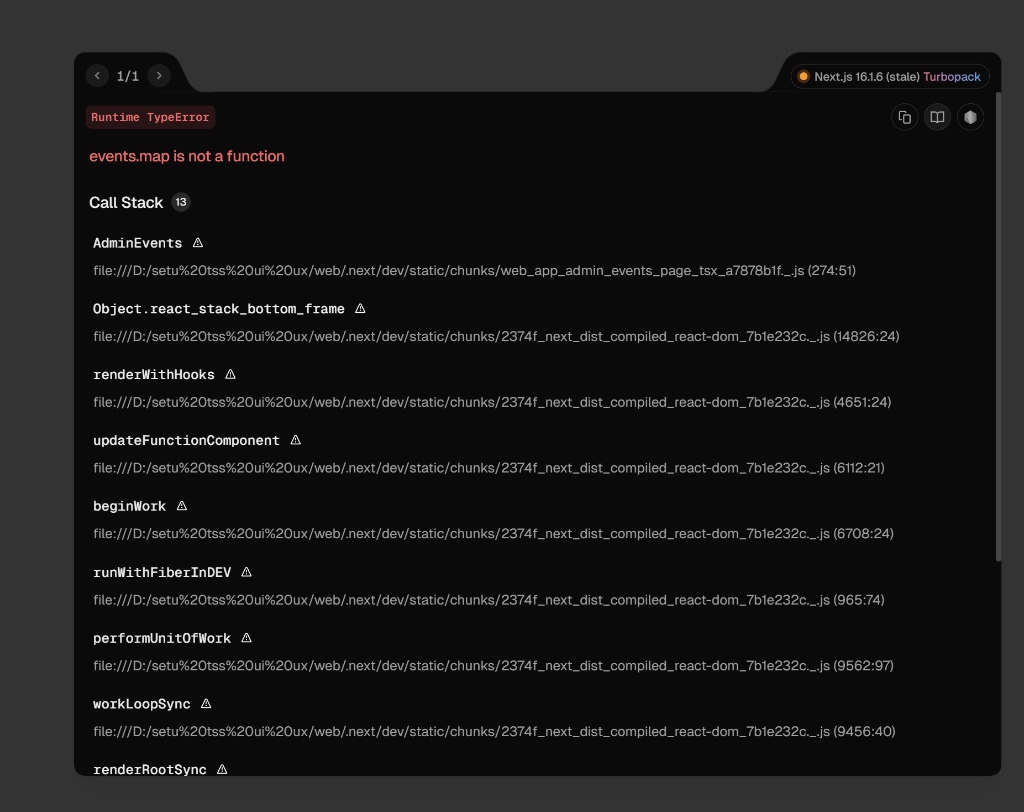Select the performUnitOfWork frame name
The image size is (1024, 812).
tap(161, 638)
